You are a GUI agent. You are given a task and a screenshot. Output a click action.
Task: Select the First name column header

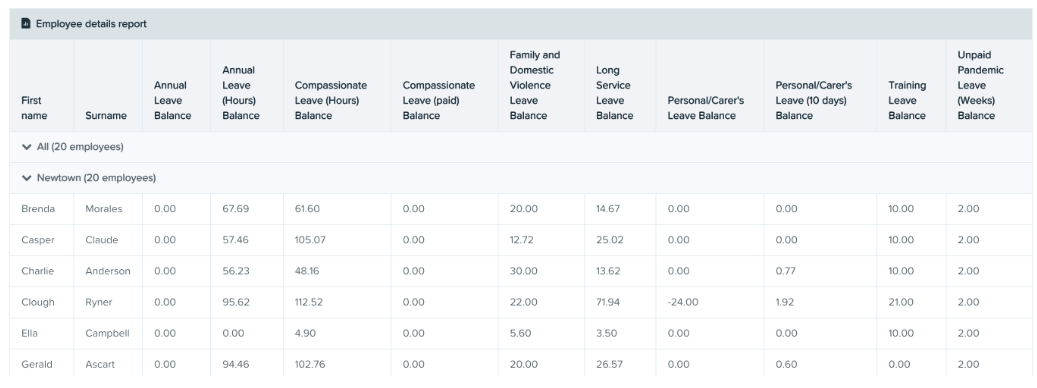[x=32, y=108]
